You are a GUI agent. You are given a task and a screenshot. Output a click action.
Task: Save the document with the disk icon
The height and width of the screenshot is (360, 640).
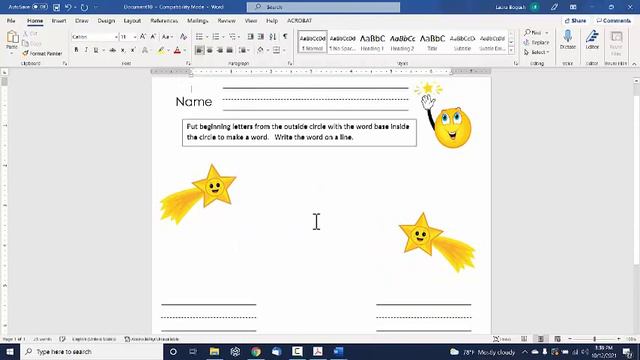click(57, 7)
